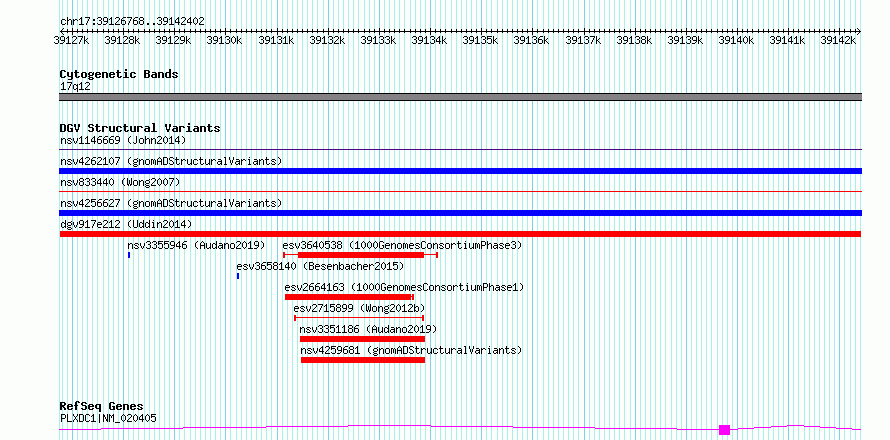Click the nsv1146669 (John2014) variant label
Image resolution: width=890 pixels, height=440 pixels.
click(x=123, y=140)
